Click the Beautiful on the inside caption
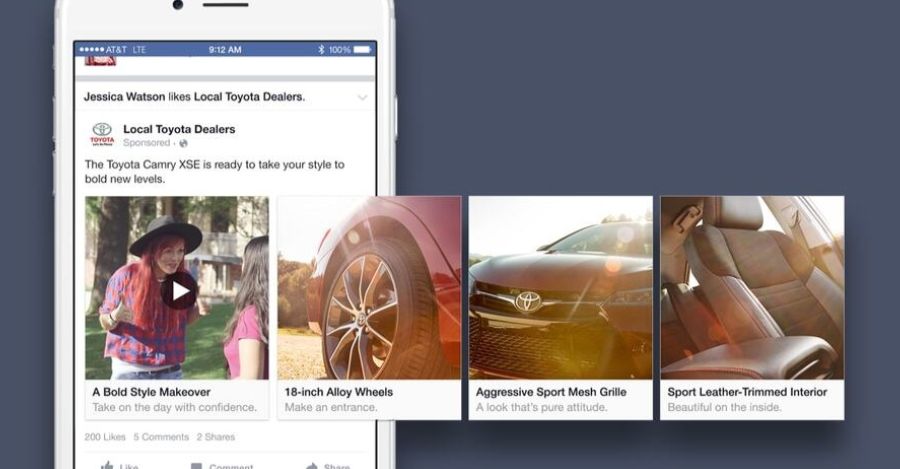This screenshot has height=469, width=900. 724,407
